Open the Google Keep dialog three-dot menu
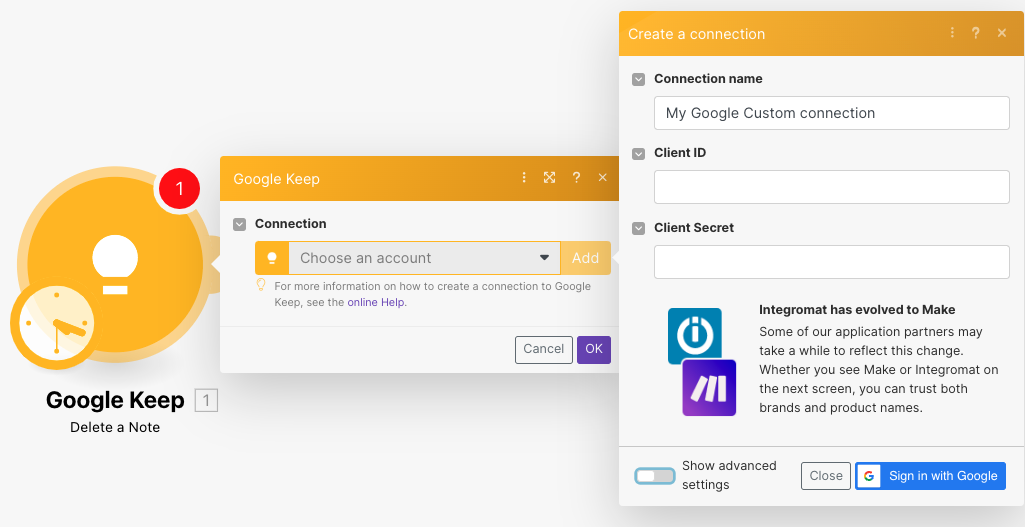 [x=524, y=178]
